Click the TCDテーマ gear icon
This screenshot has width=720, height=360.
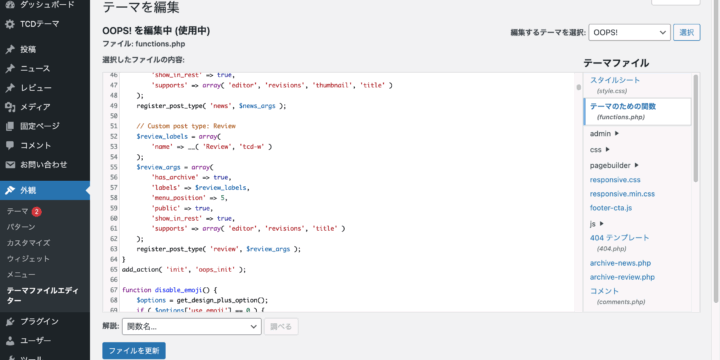[10, 24]
